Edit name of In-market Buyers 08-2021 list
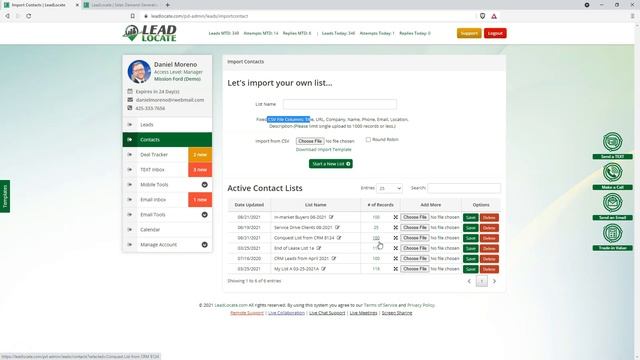The width and height of the screenshot is (640, 360). 331,217
